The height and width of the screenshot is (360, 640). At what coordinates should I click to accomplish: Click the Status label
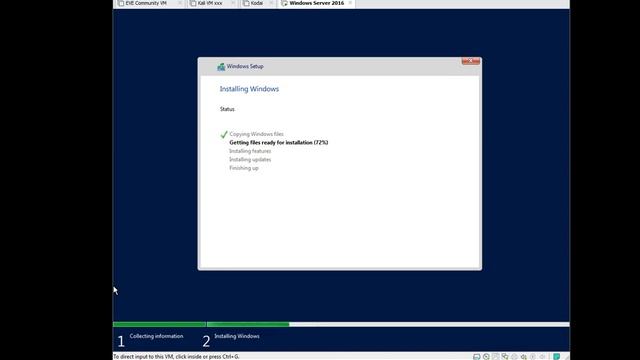(x=227, y=109)
